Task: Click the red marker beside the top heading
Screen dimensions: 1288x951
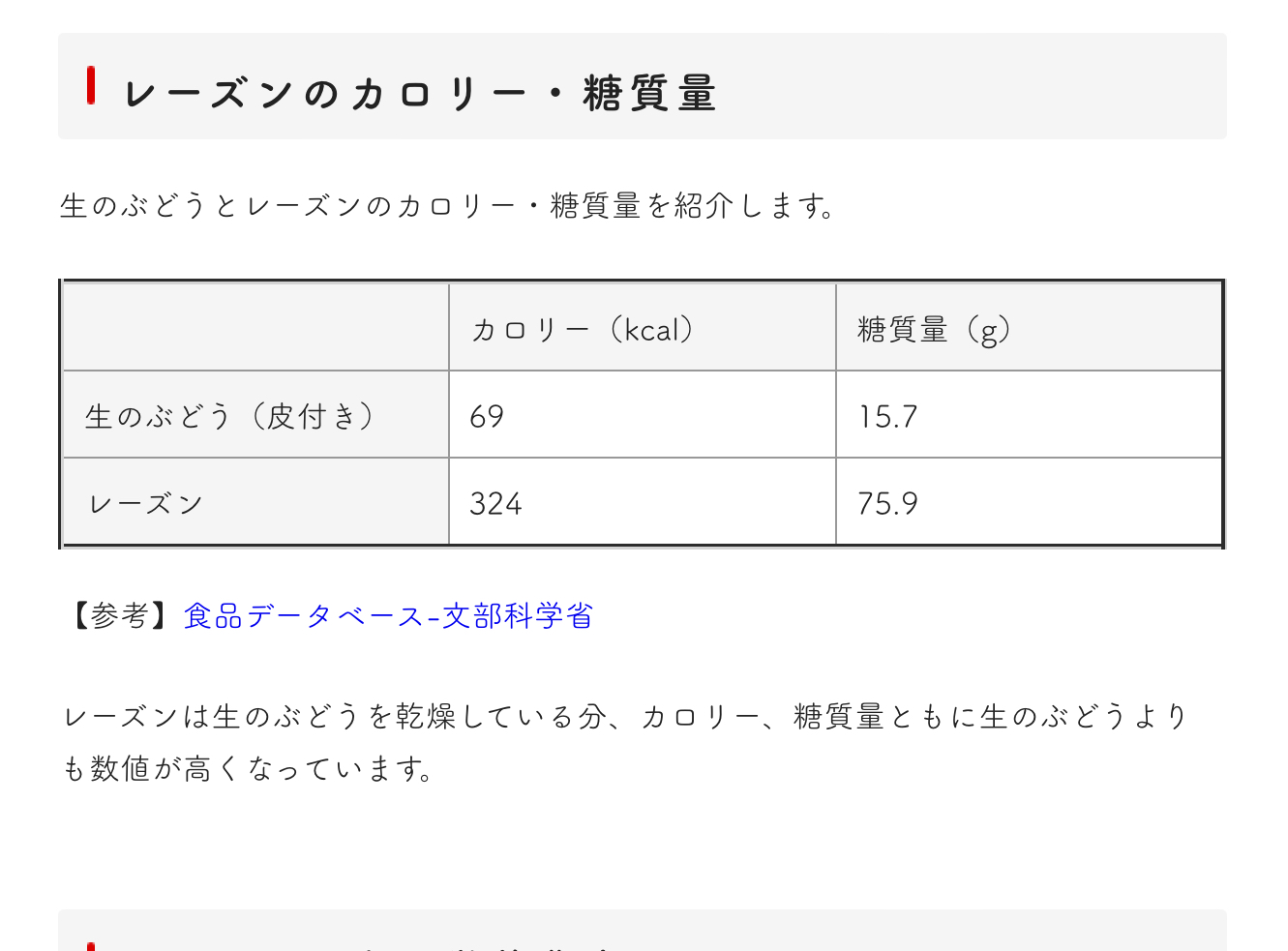Action: 91,85
